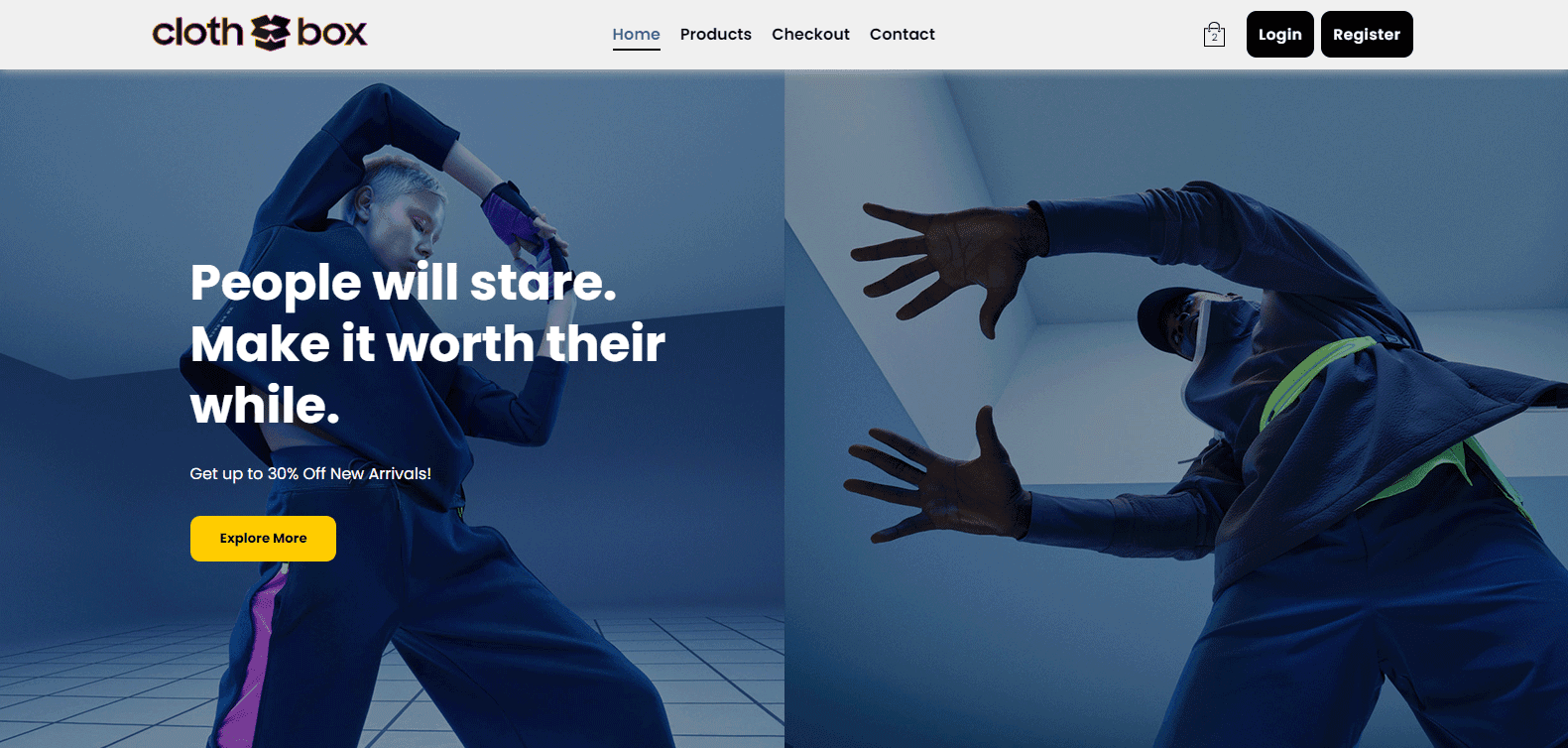Click the word 'while.' in the headline
1568x748 pixels.
(265, 406)
